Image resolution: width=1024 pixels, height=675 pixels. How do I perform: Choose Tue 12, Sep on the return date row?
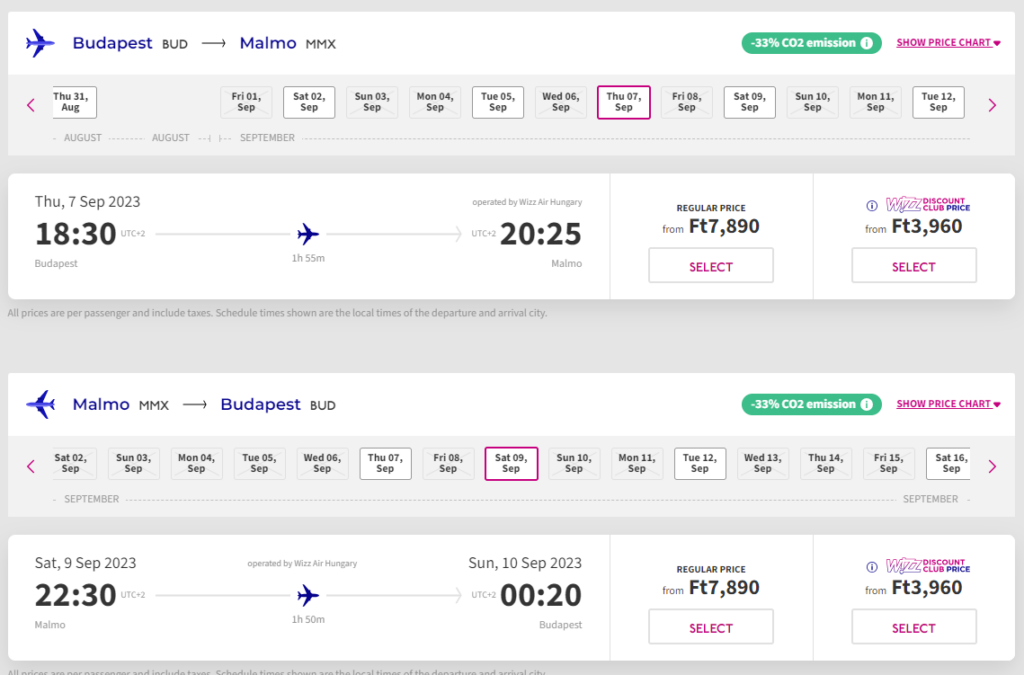tap(700, 463)
